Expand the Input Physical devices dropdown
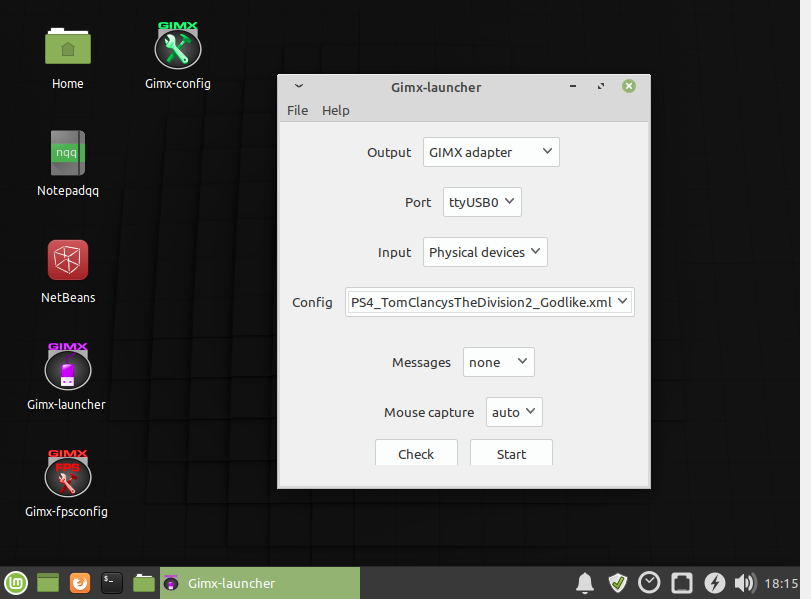The height and width of the screenshot is (599, 811). pyautogui.click(x=485, y=252)
